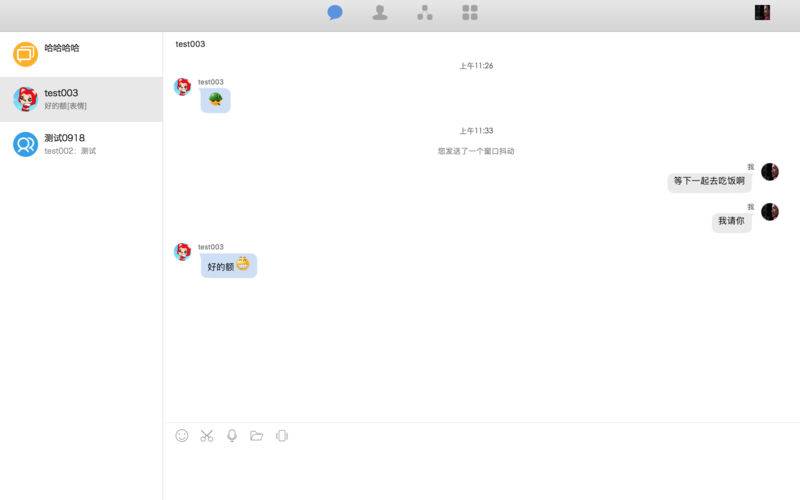
Task: Click the 等下一起去吃饭啊 message bubble
Action: click(x=709, y=182)
